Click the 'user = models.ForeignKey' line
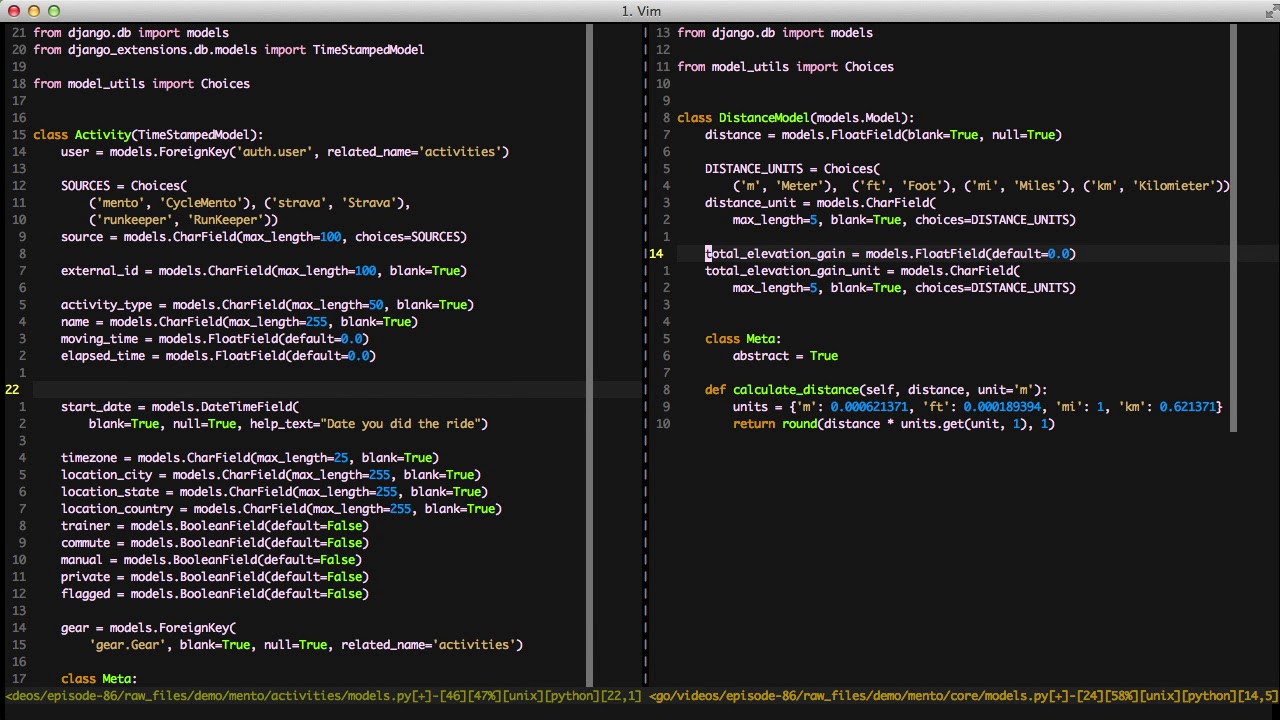Viewport: 1280px width, 720px height. [285, 151]
